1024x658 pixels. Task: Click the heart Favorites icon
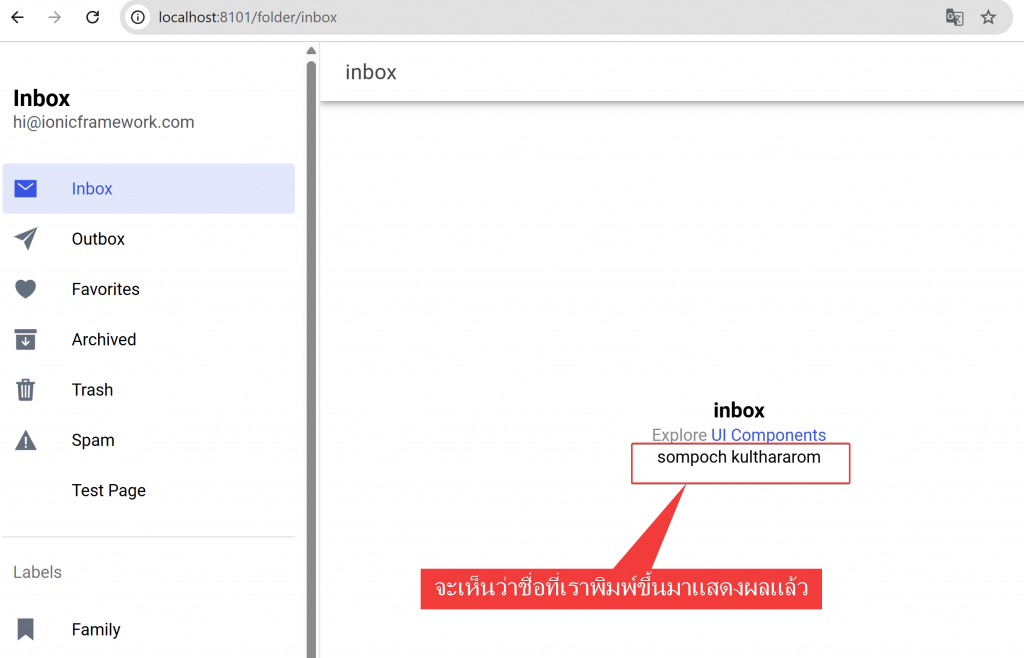point(26,289)
